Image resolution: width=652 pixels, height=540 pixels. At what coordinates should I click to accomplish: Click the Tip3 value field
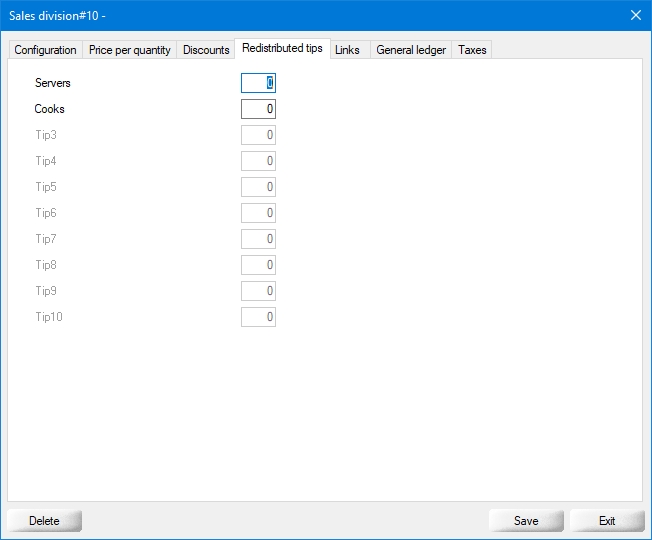click(258, 135)
